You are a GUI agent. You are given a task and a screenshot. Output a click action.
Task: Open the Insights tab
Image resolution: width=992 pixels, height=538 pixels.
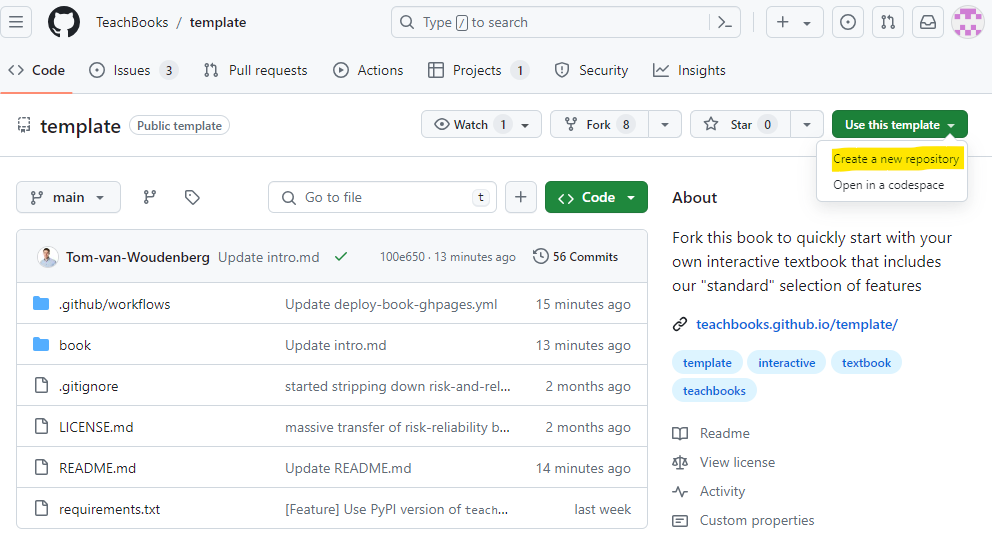pos(690,70)
